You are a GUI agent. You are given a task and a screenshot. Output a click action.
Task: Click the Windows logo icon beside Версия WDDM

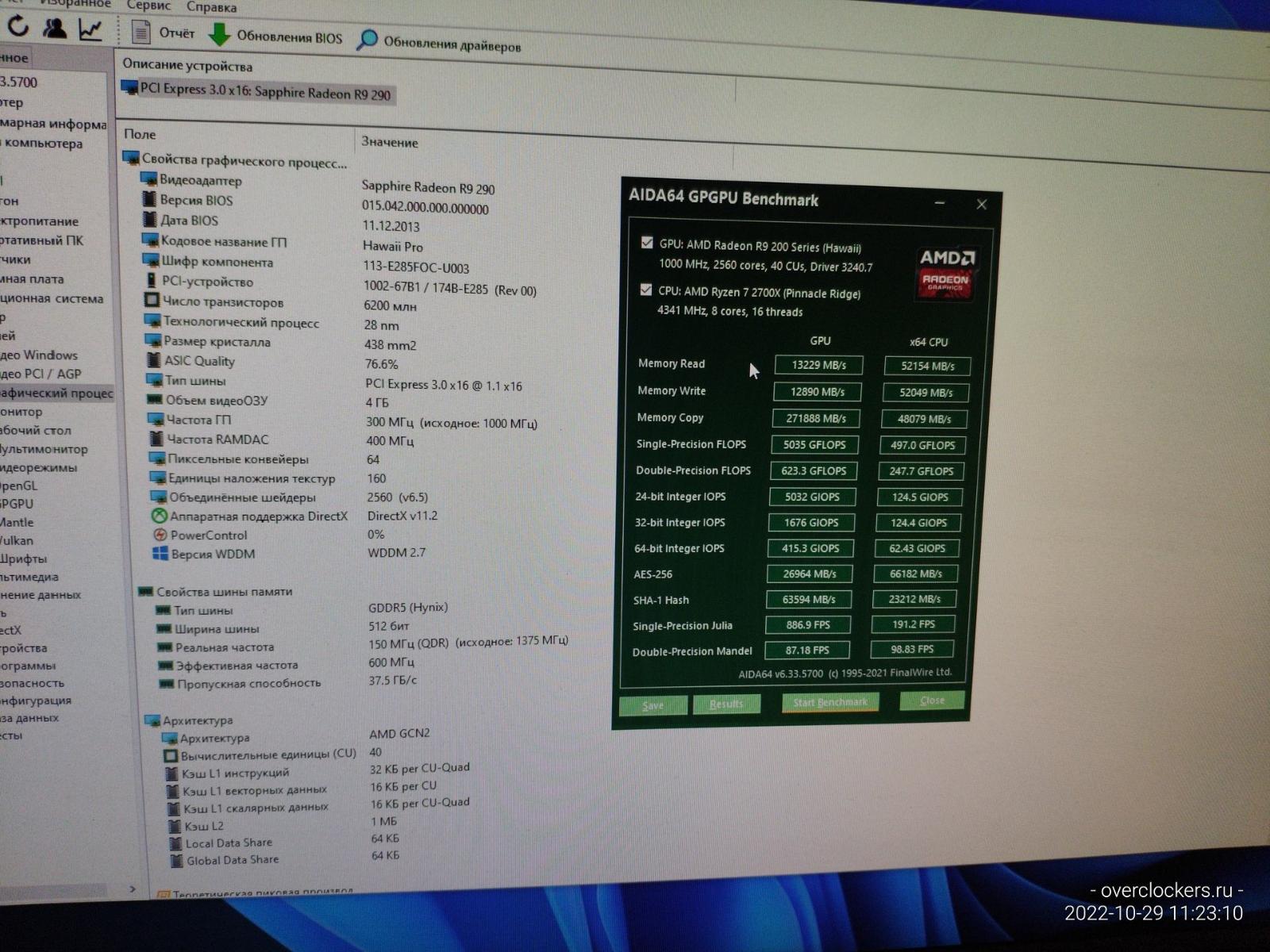(160, 553)
